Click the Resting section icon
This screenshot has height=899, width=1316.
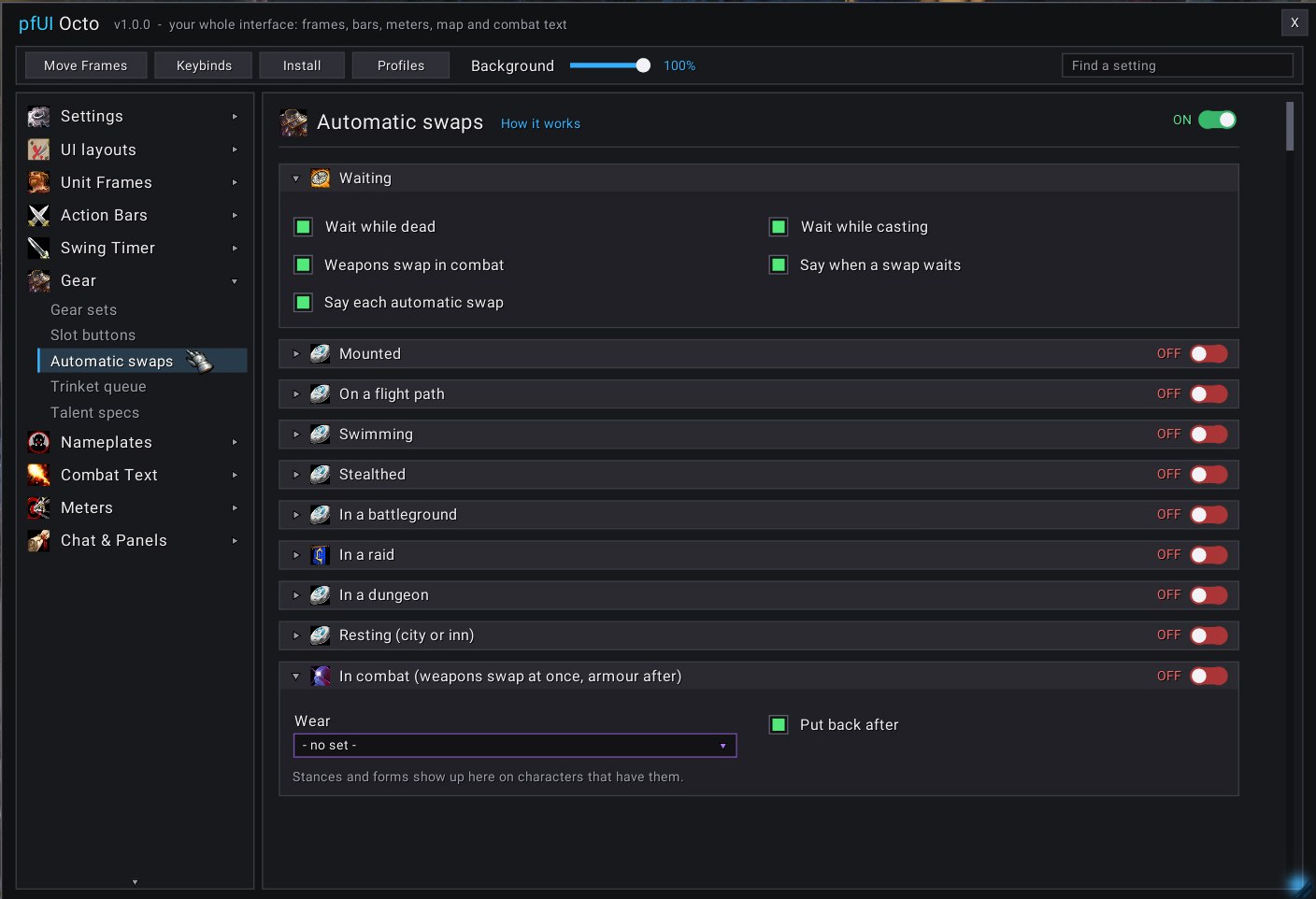click(x=320, y=635)
